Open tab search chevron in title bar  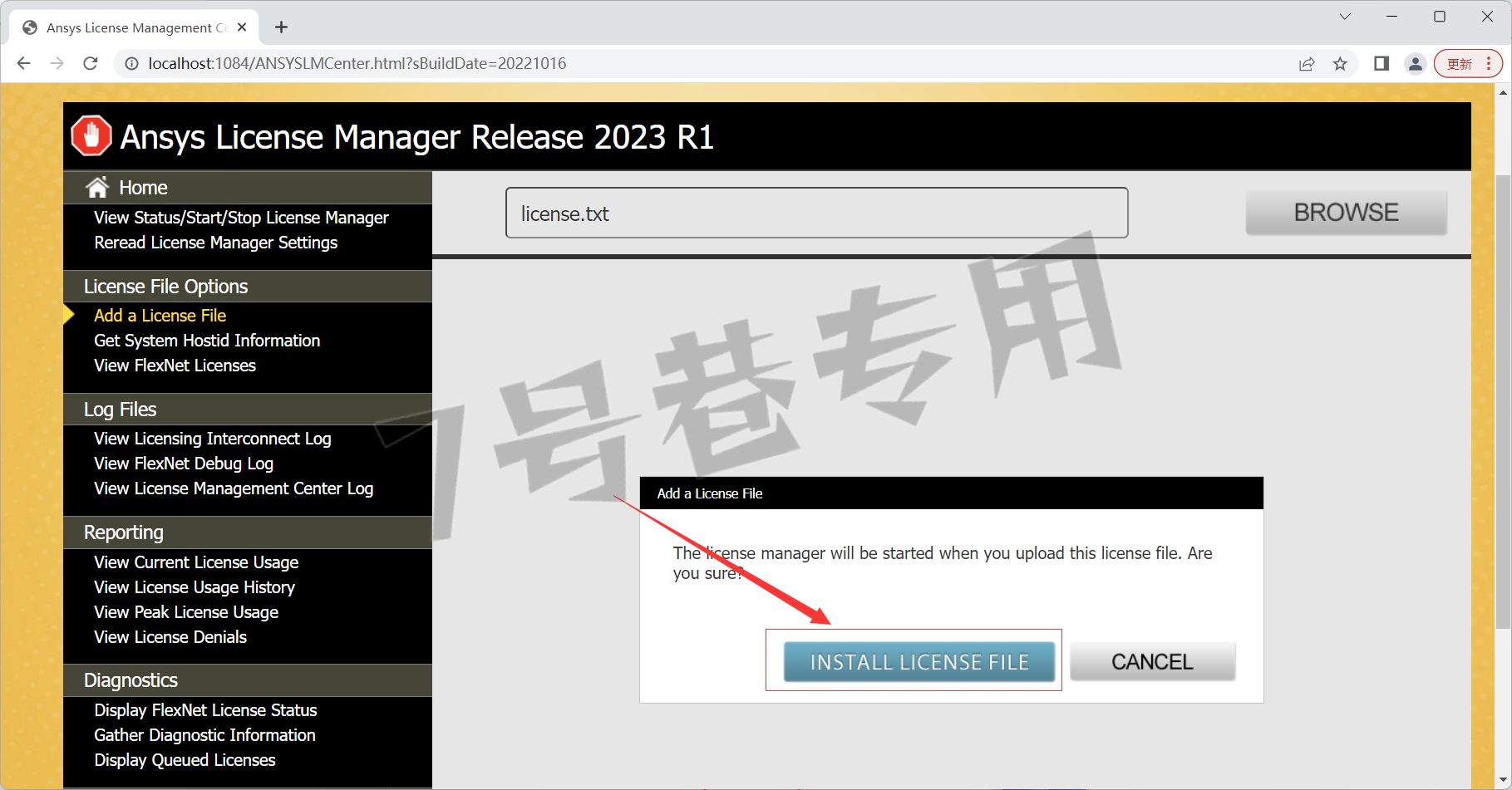point(1345,17)
